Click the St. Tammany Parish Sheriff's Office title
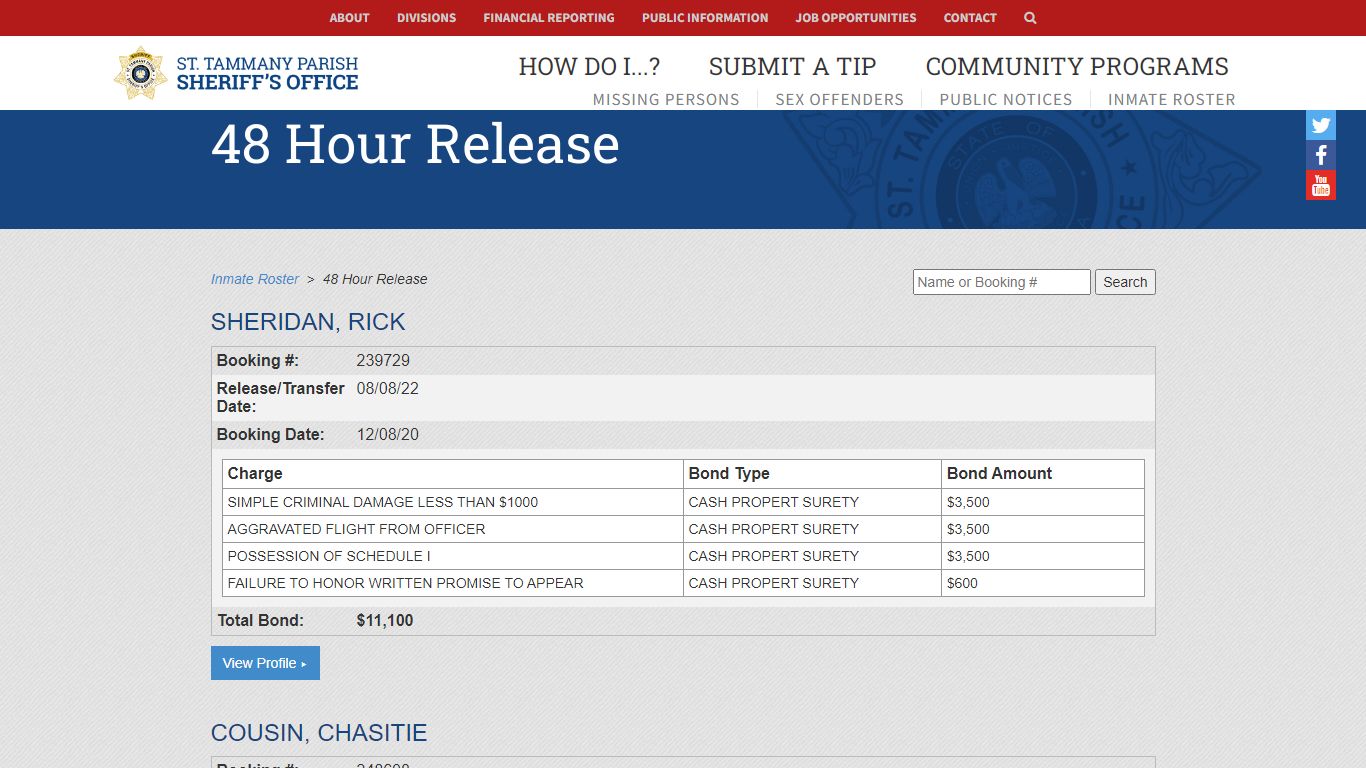Screen dimensions: 1366x768 pos(267,73)
